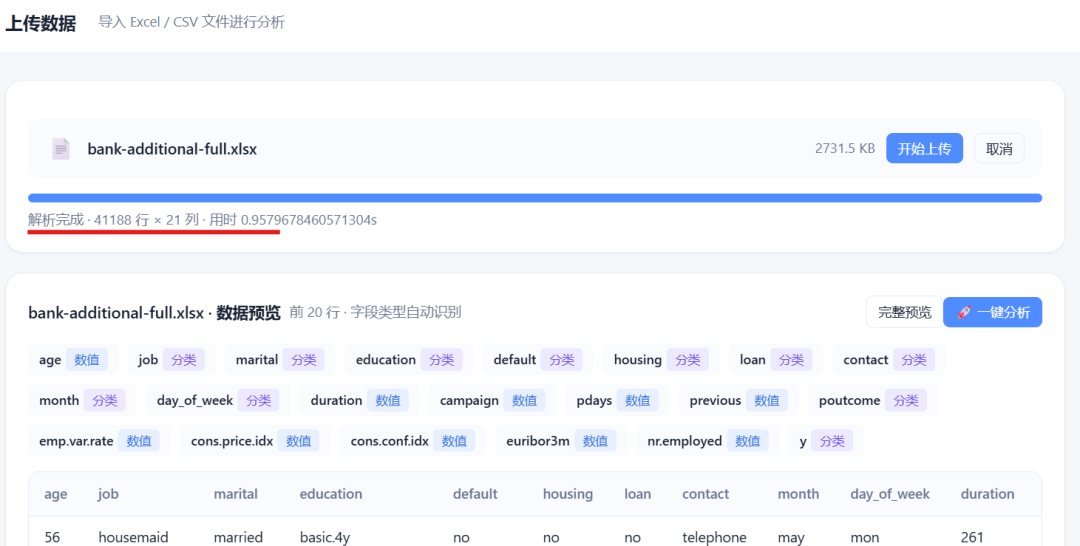Screen dimensions: 1080x546
Task: Click the duration table column header
Action: tap(987, 494)
